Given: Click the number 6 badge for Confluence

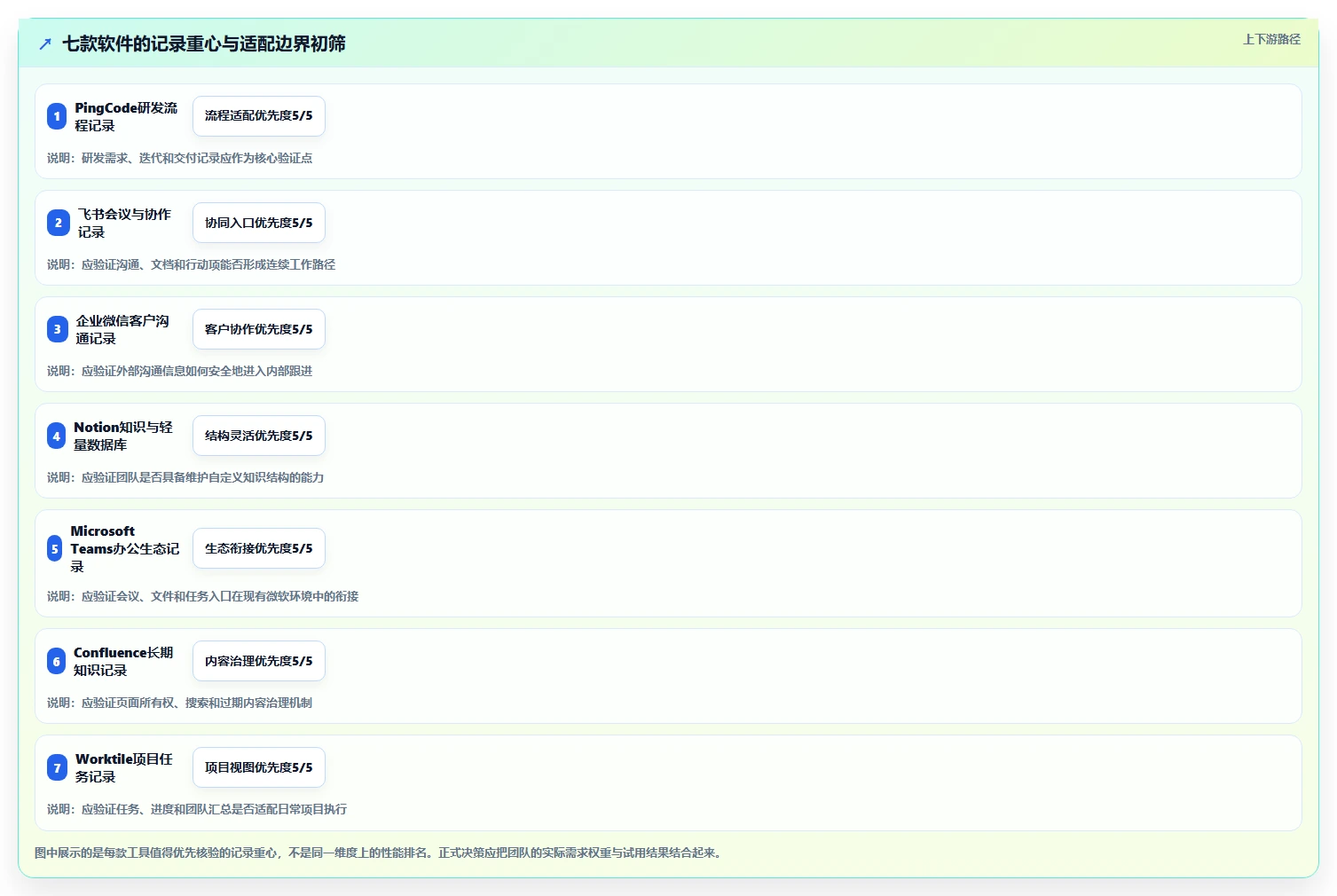Looking at the screenshot, I should tap(57, 661).
